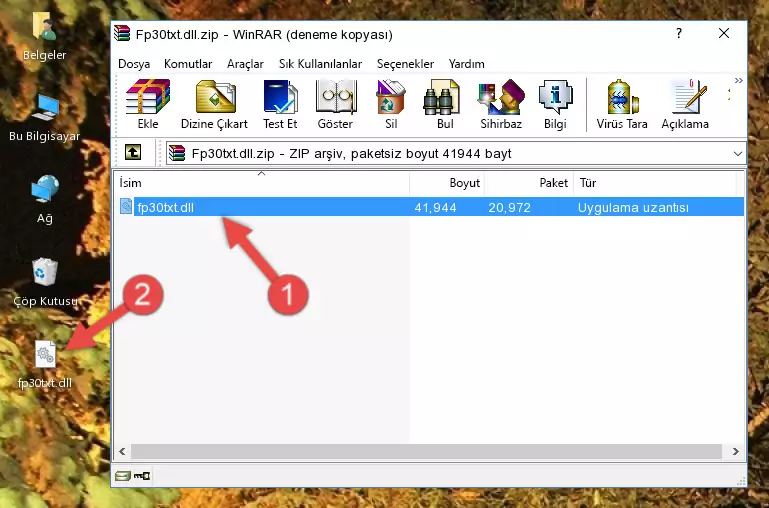
Task: Click the help question mark button
Action: (x=679, y=33)
